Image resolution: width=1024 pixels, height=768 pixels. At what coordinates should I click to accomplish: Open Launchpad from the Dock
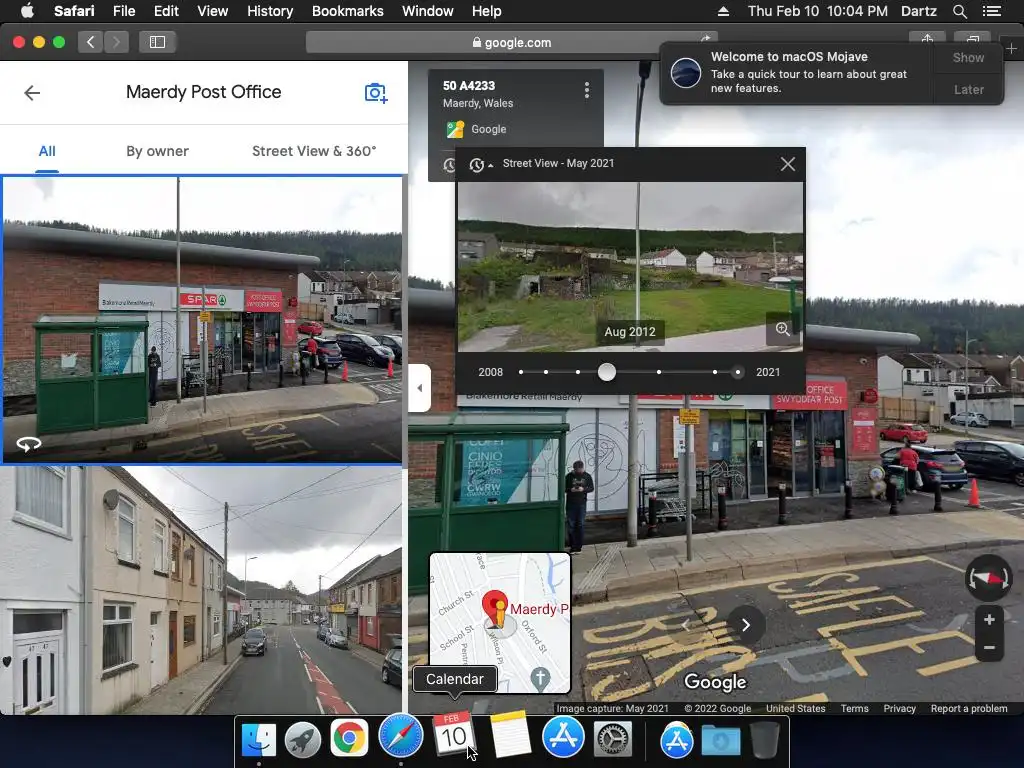[x=302, y=739]
